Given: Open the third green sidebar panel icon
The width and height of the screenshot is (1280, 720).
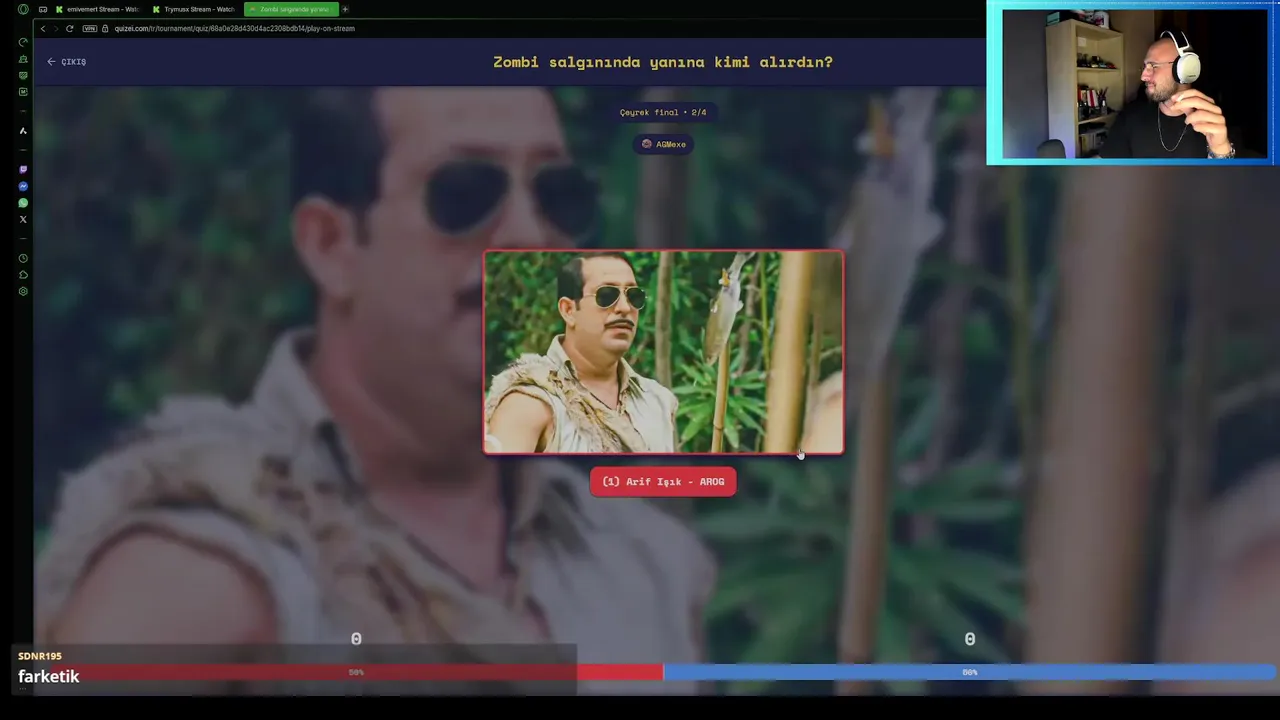Looking at the screenshot, I should (x=23, y=75).
